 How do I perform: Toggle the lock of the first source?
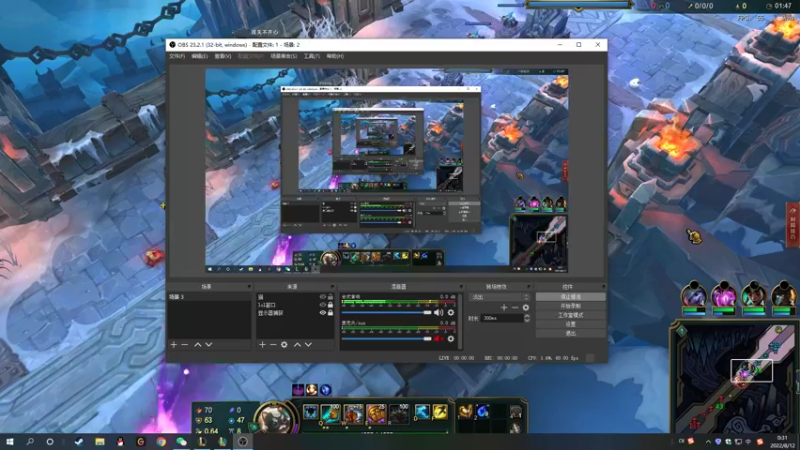[x=330, y=296]
